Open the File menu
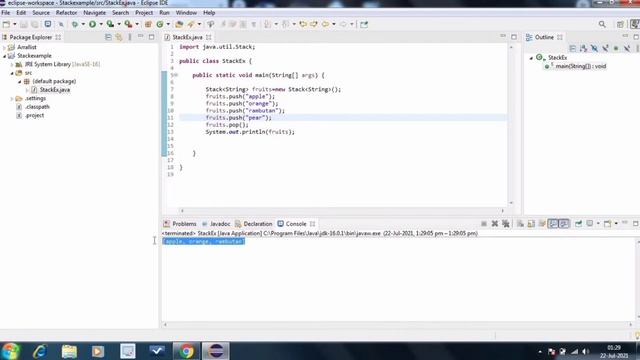Screen dimensions: 640x360 click(6, 13)
